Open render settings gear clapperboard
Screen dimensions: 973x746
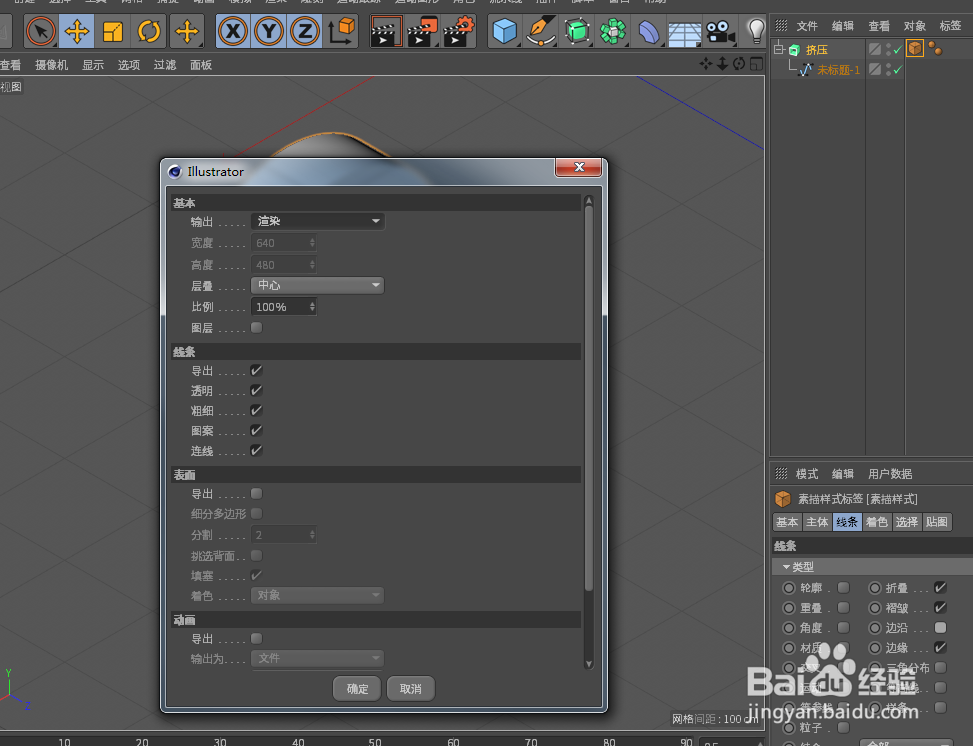pos(458,31)
